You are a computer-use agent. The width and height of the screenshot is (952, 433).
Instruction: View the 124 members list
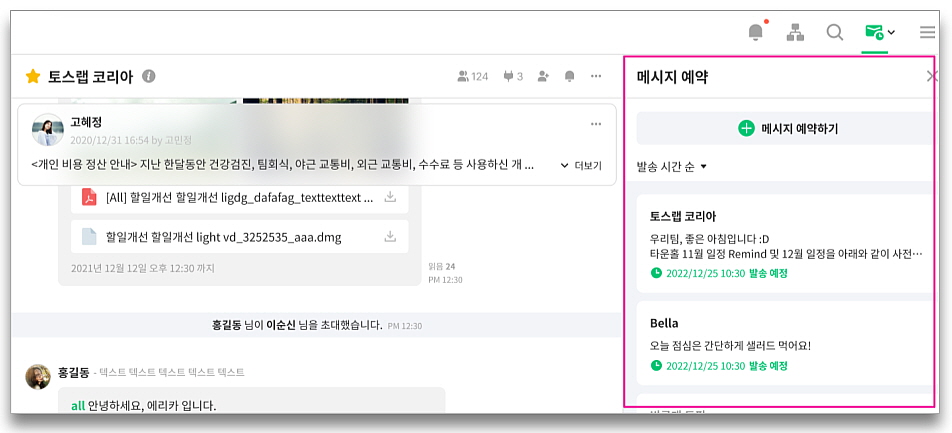tap(472, 76)
